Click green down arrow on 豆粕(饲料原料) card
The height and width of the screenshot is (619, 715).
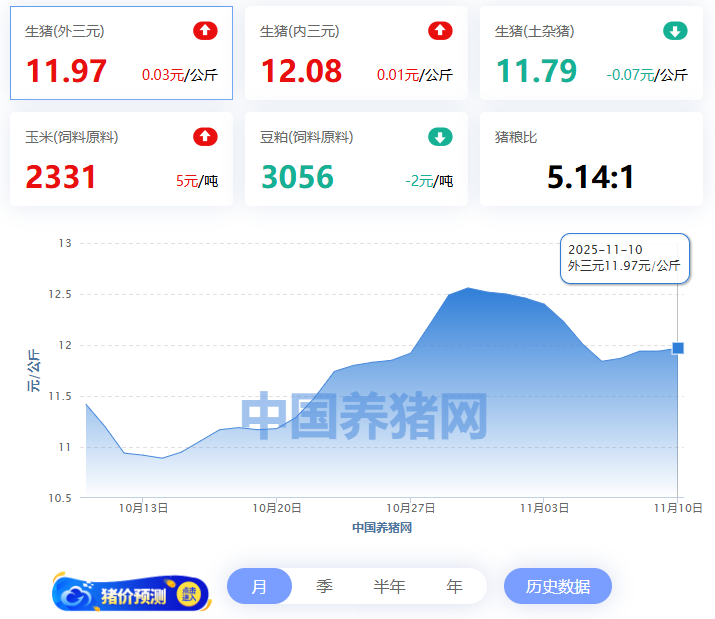point(440,137)
